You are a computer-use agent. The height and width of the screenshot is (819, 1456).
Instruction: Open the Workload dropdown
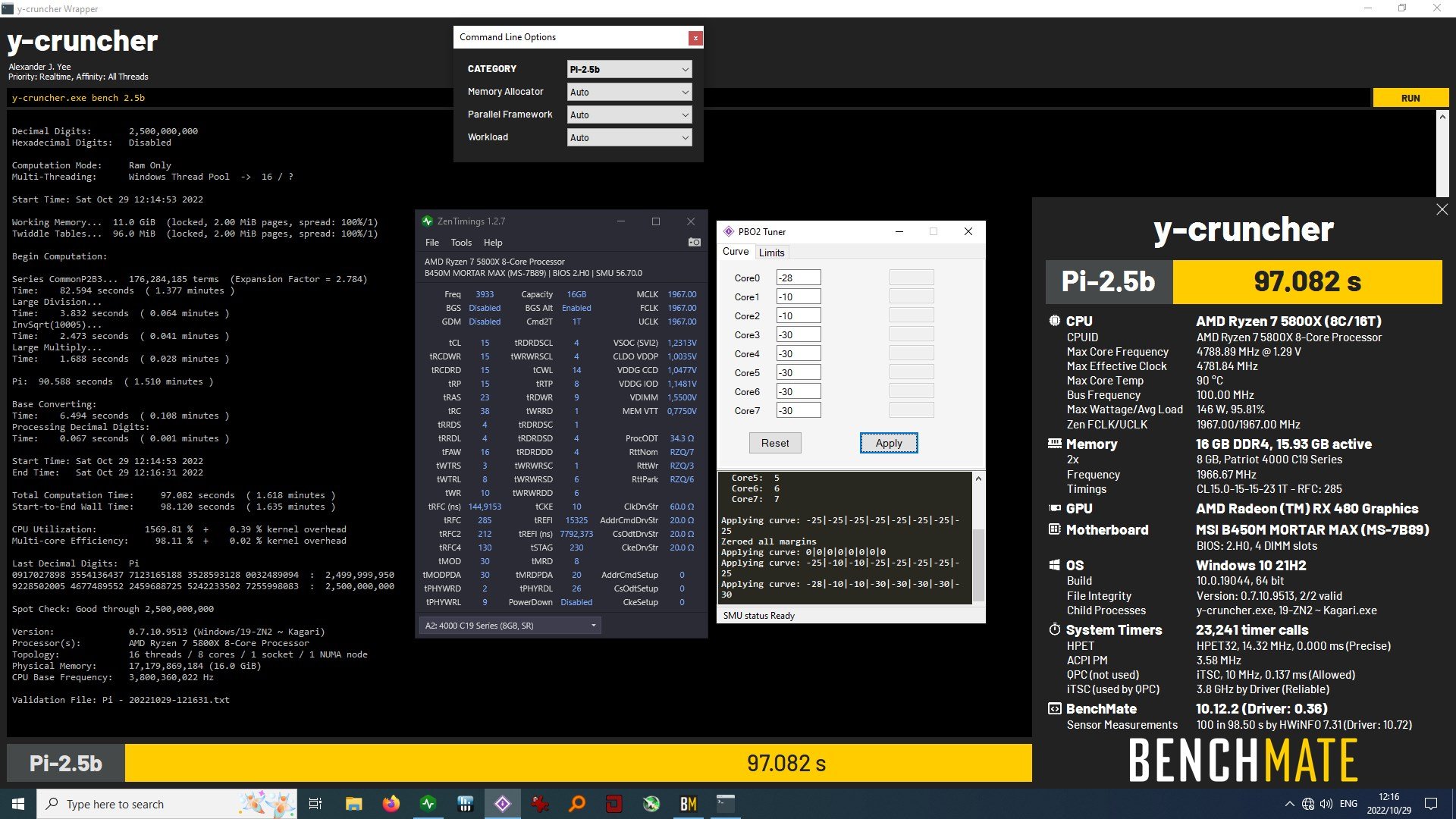point(629,137)
